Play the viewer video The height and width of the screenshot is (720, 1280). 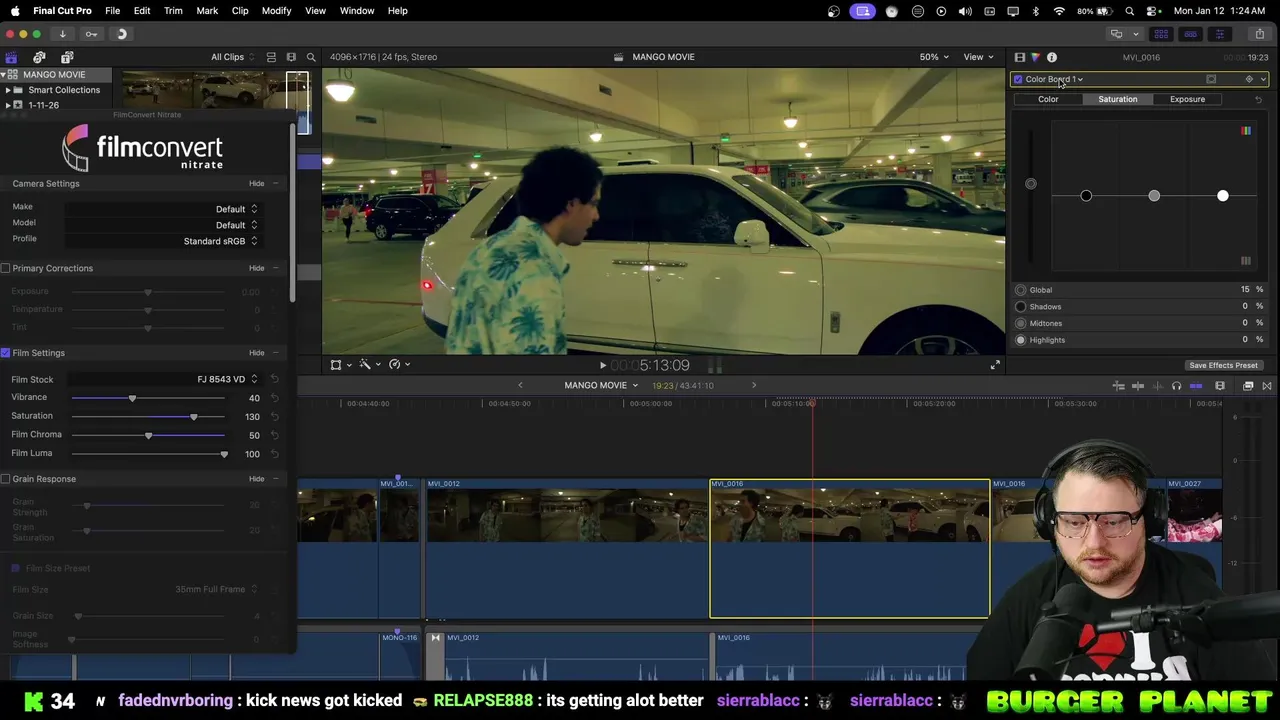[x=602, y=365]
